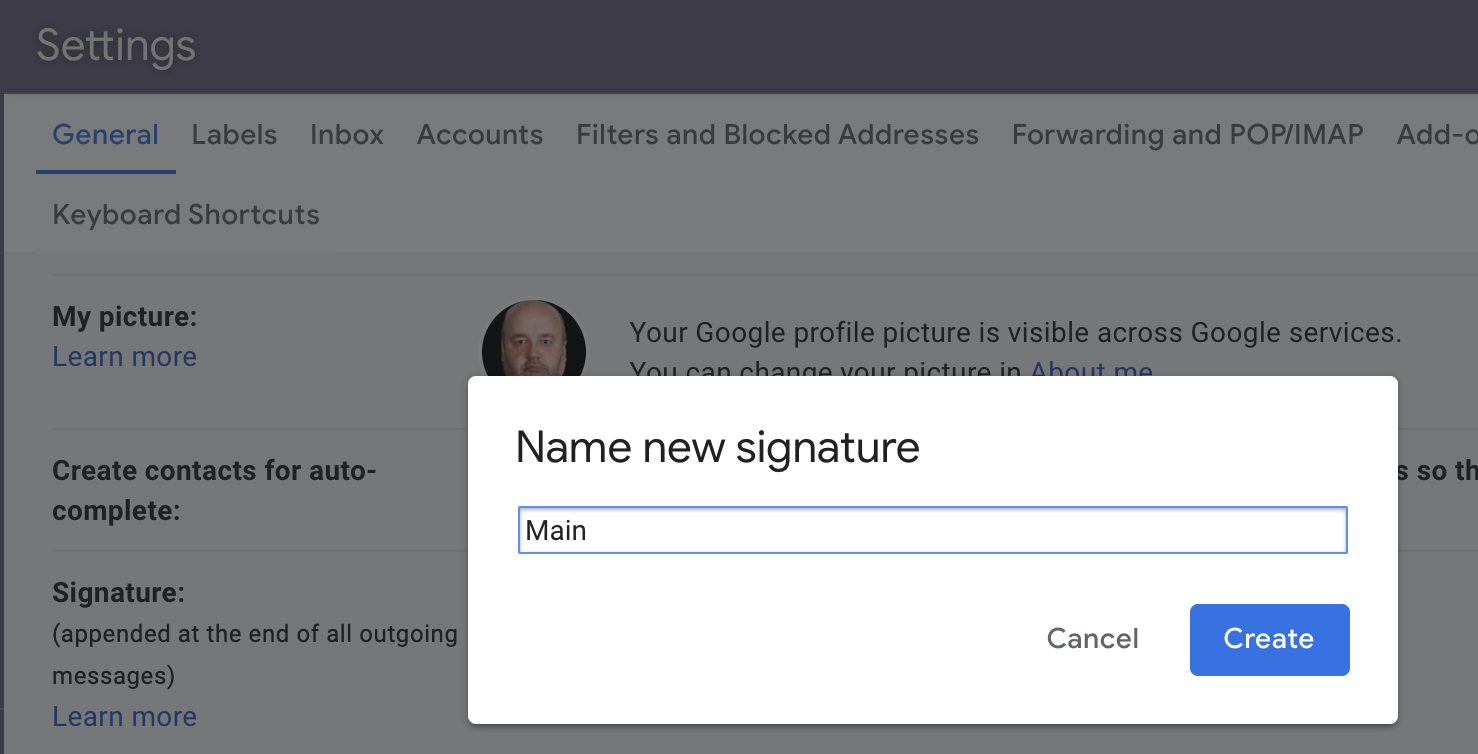
Task: Click "Create contacts for auto-complete" label
Action: point(214,490)
